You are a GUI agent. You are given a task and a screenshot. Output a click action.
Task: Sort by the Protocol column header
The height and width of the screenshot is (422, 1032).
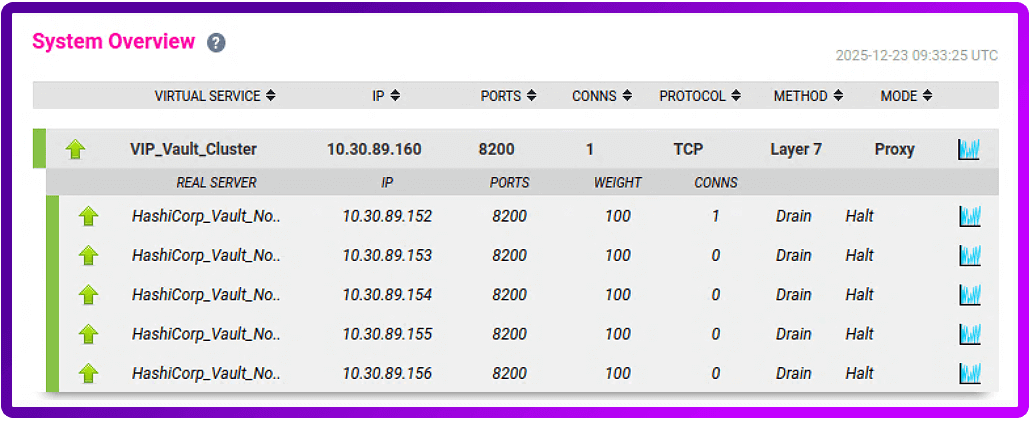(x=699, y=96)
